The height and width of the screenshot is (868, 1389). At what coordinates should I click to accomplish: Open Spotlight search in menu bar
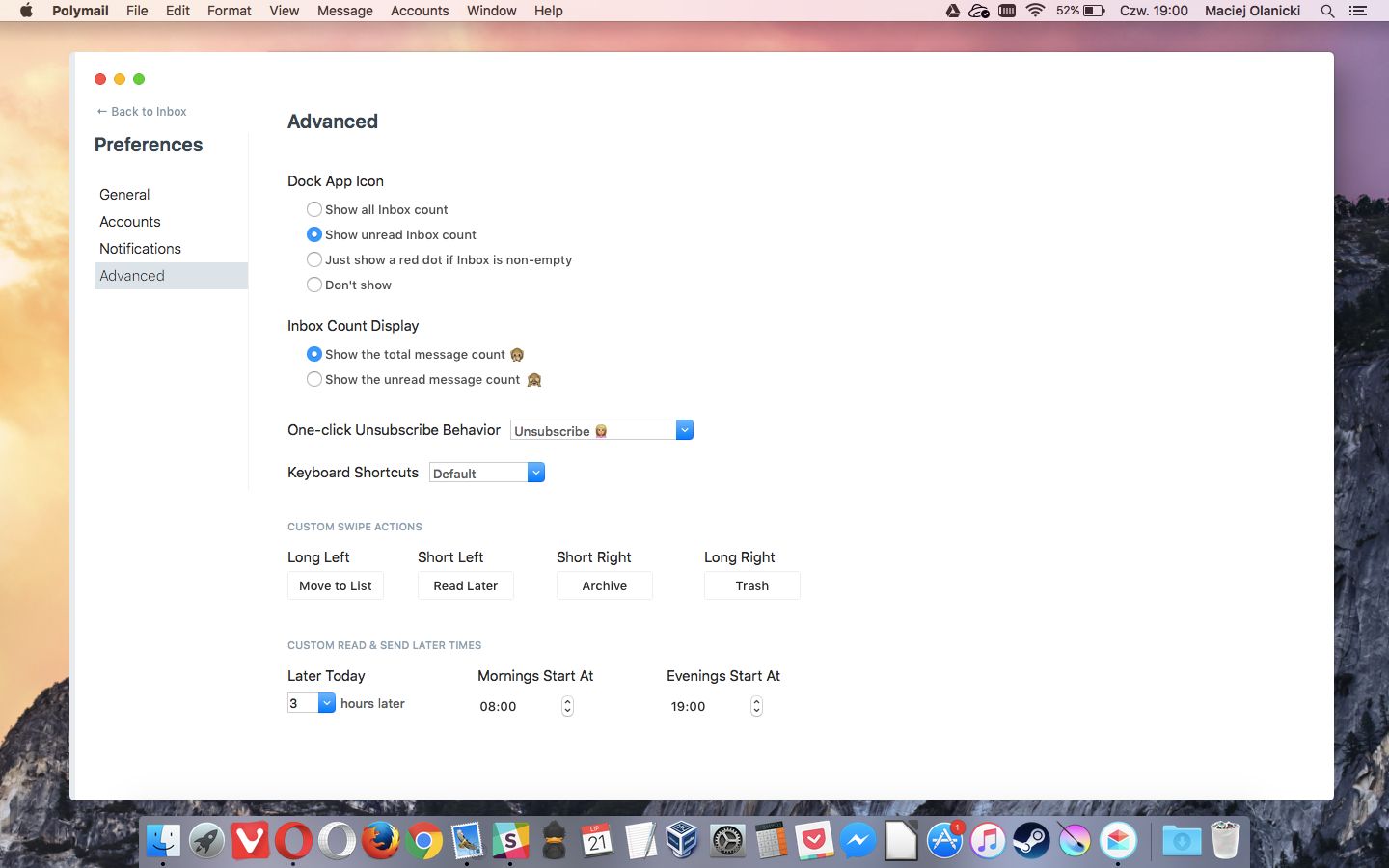click(x=1327, y=11)
